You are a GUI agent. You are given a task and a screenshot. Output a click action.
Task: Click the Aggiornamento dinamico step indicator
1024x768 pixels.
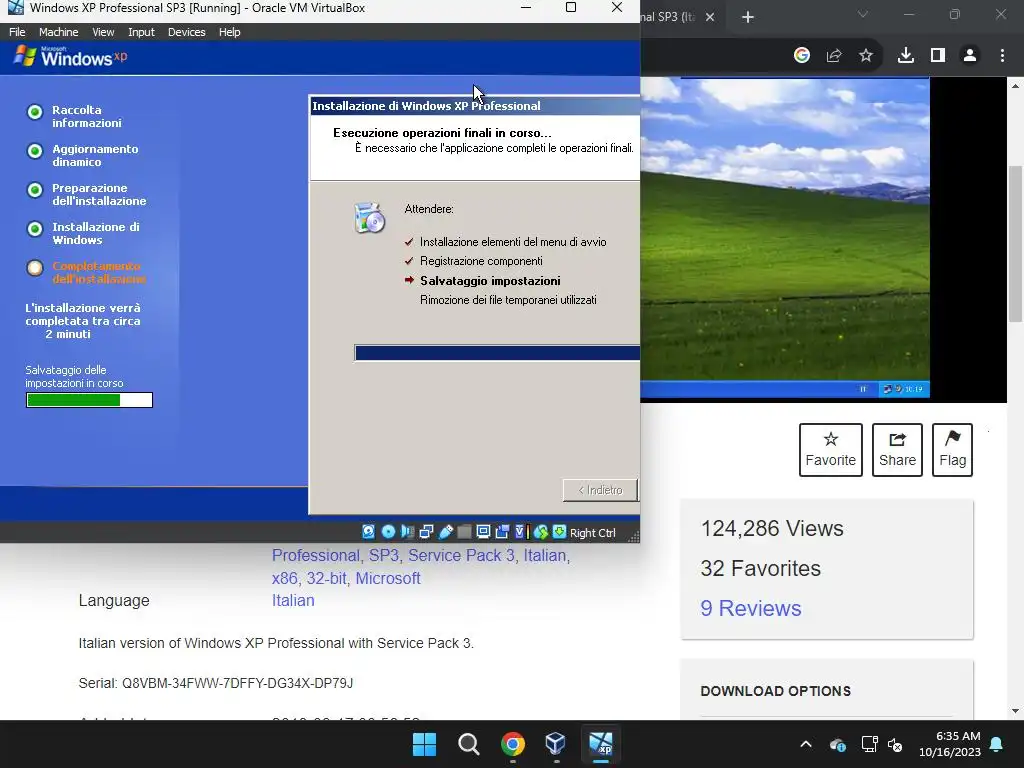(x=35, y=151)
